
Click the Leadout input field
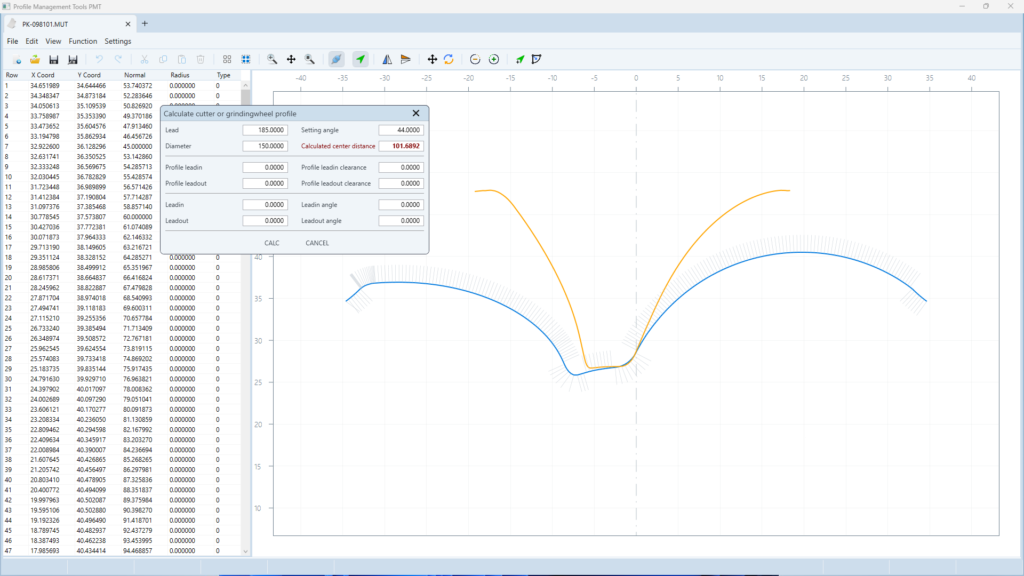265,221
